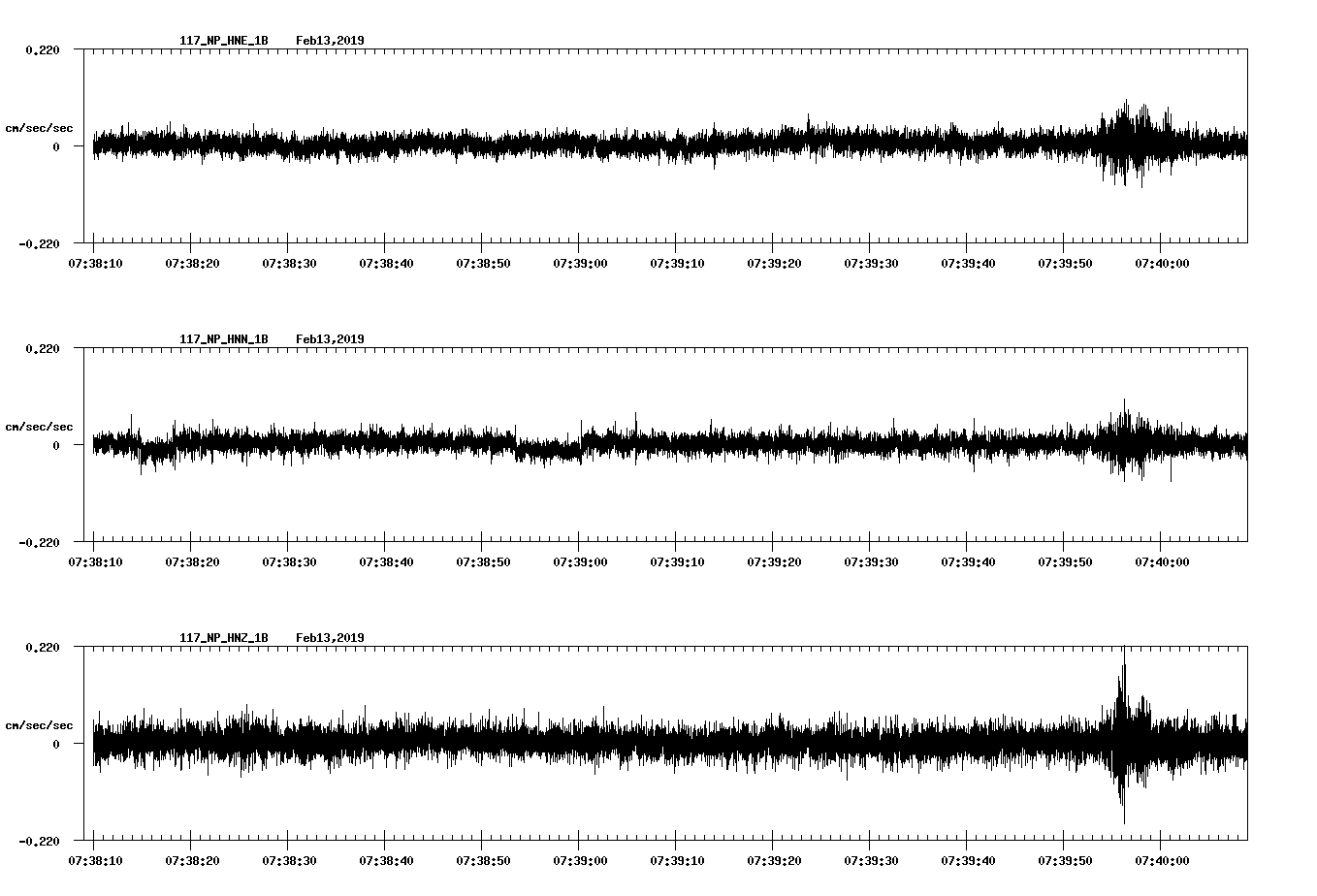Select the 07:38:50 time label under HNE plot
The image size is (1317, 896).
(483, 263)
